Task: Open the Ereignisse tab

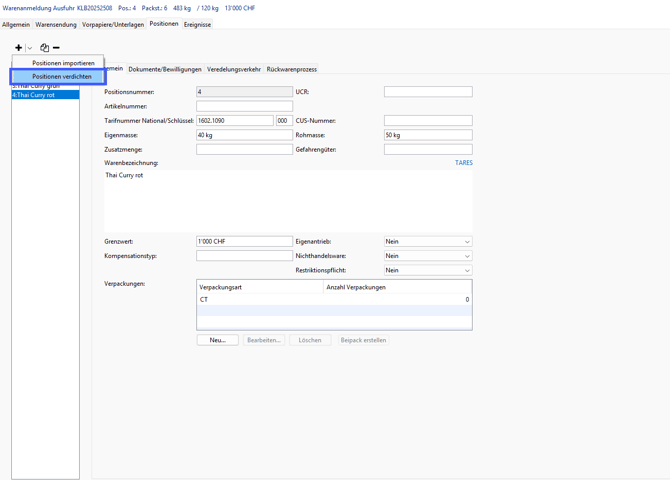Action: (197, 24)
